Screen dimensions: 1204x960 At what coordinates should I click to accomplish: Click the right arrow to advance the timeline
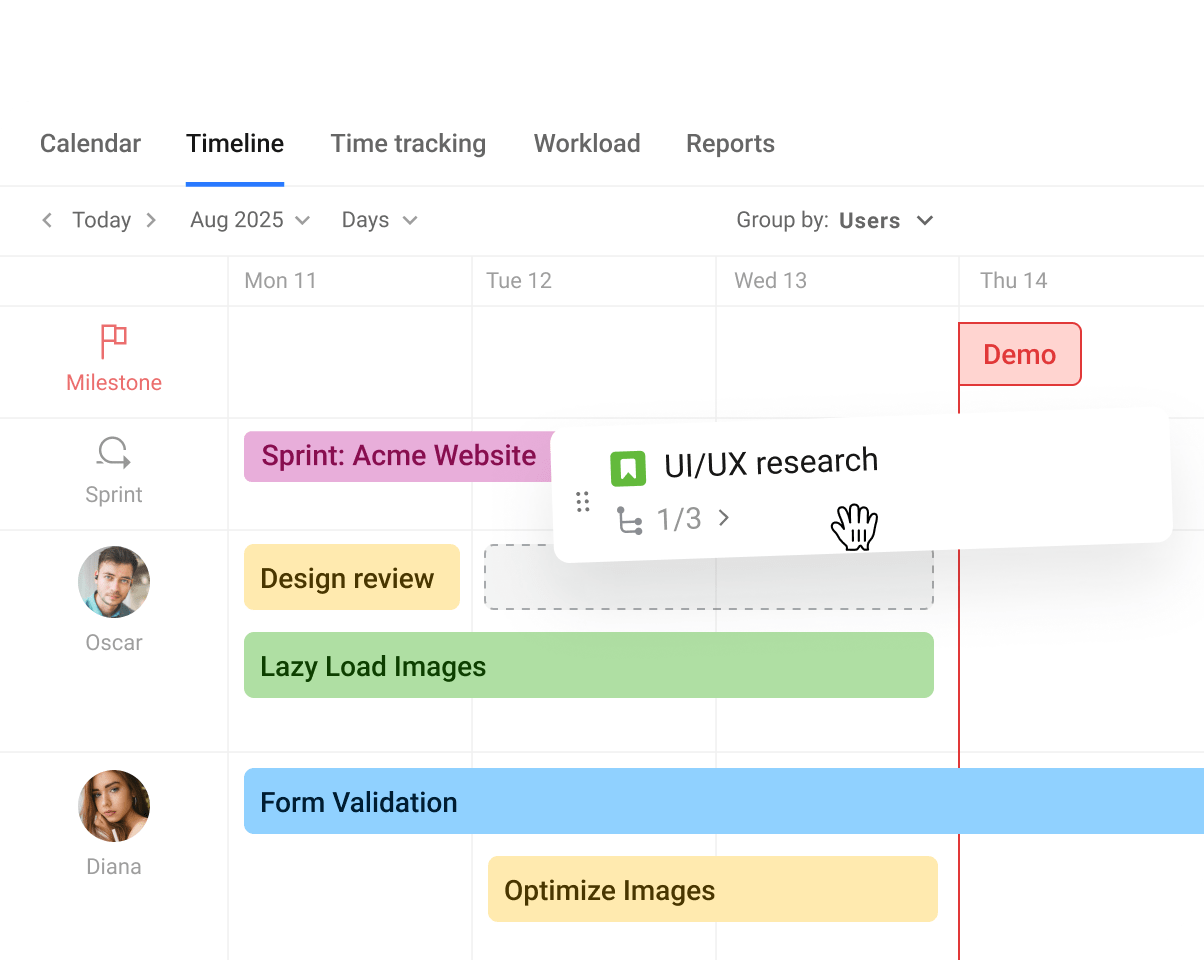152,220
